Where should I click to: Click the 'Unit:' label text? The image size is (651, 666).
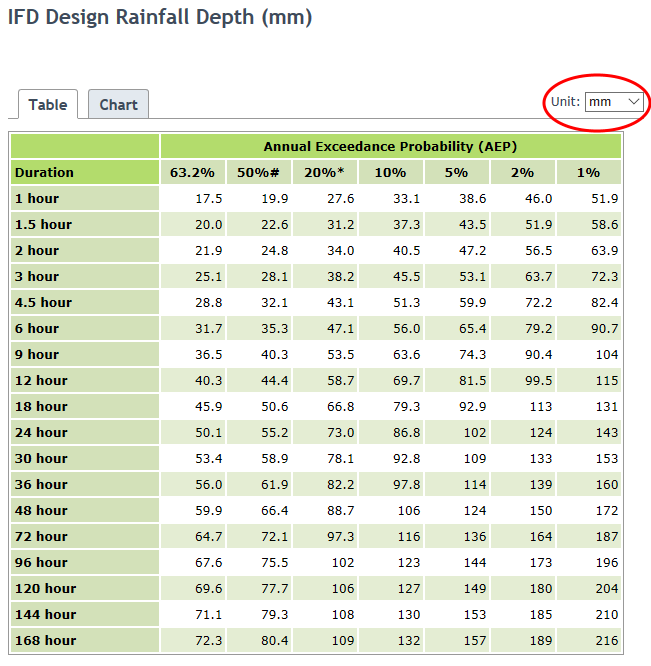point(565,102)
